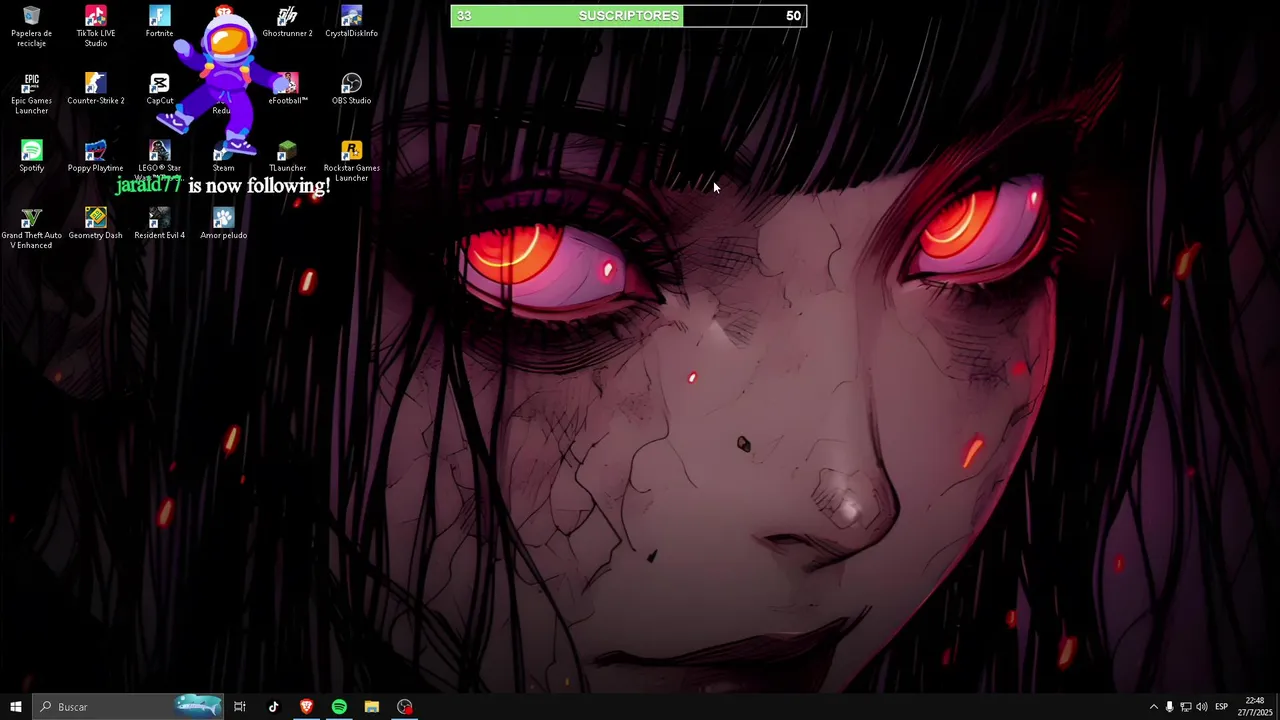Open the Papelera de reciclaje icon
This screenshot has height=720, width=1280.
(x=31, y=26)
